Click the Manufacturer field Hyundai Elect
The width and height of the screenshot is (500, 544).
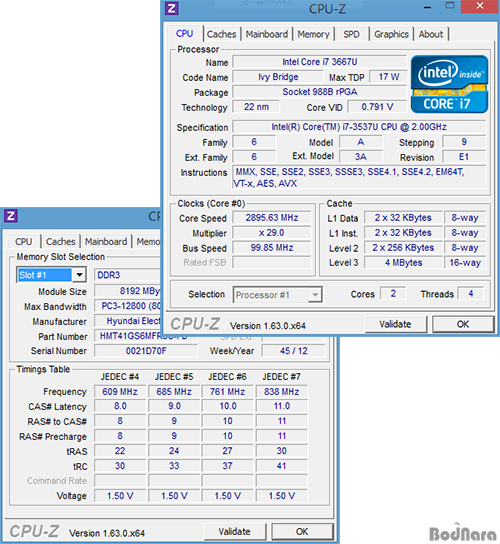point(128,321)
